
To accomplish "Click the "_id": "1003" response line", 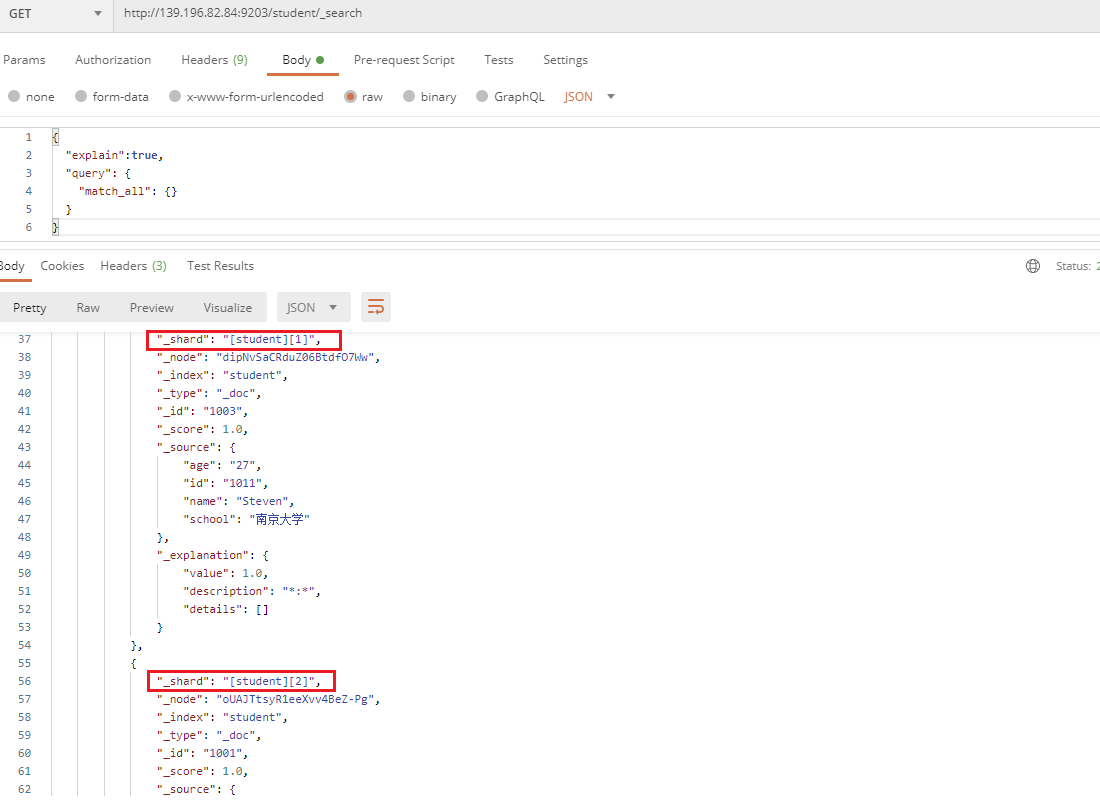I will [x=202, y=411].
